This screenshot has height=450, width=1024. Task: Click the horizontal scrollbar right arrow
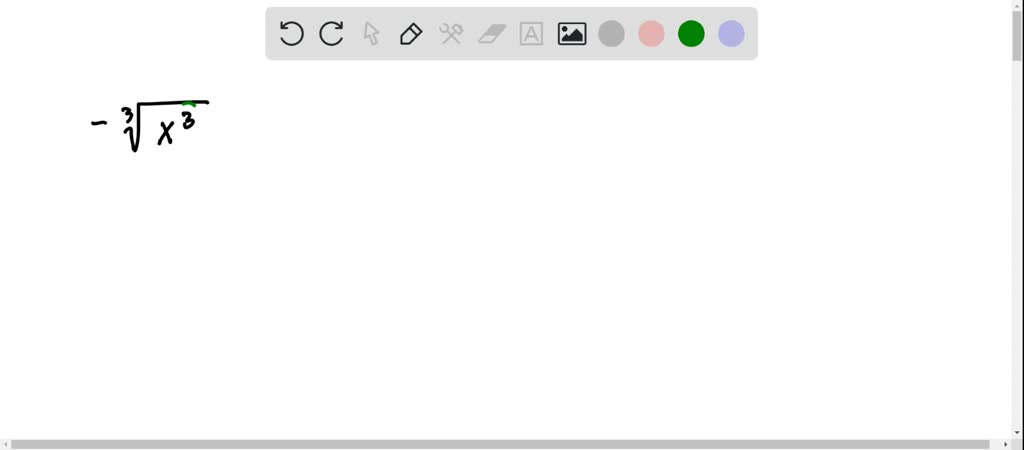point(1006,445)
